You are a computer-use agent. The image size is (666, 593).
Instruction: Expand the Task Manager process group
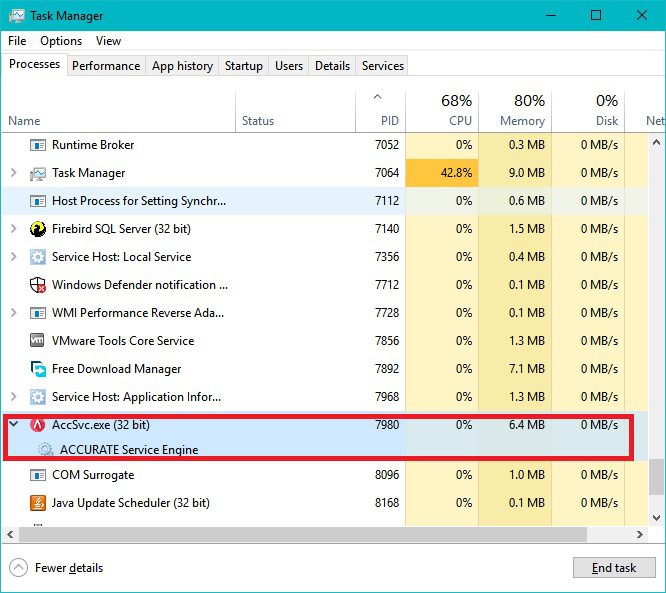(14, 172)
